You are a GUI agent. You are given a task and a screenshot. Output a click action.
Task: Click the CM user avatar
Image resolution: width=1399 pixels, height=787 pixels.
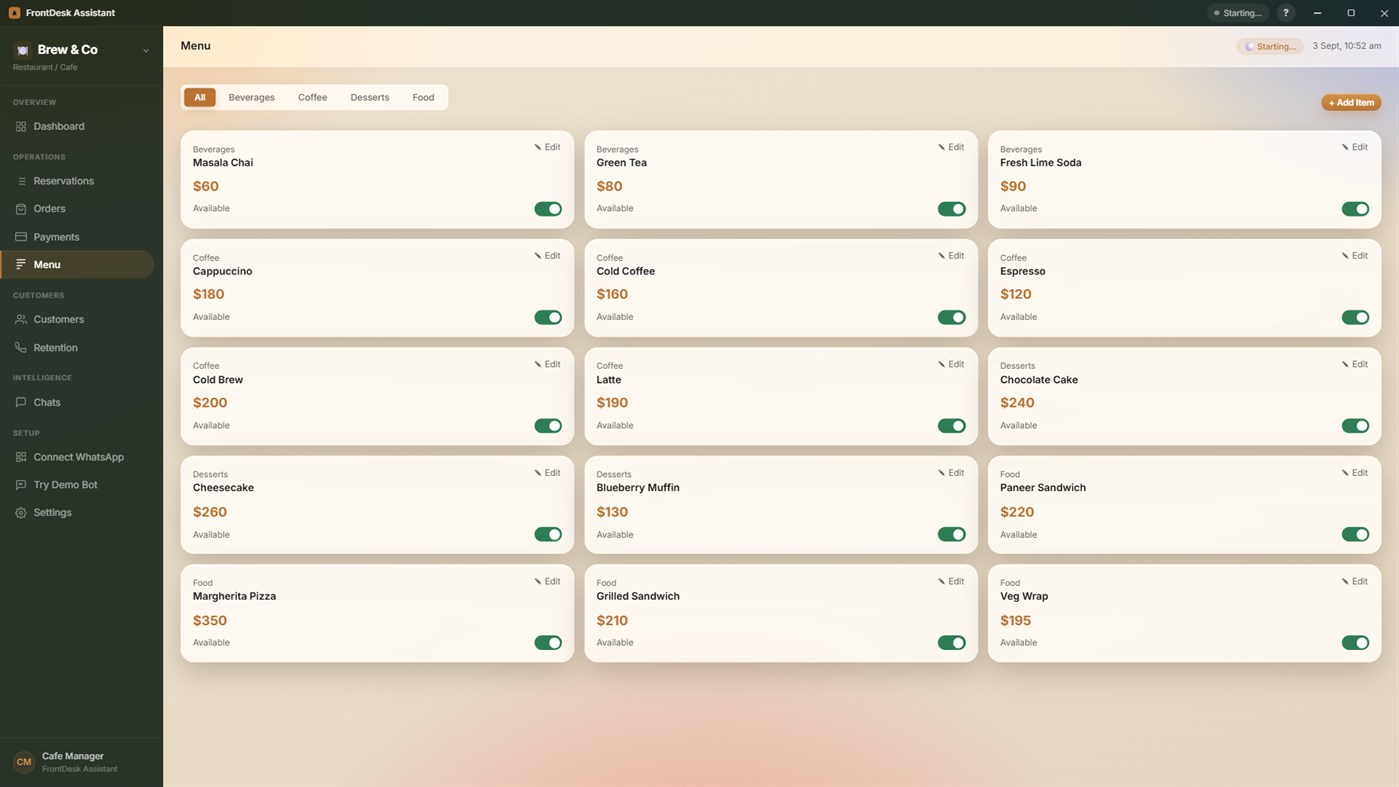24,762
